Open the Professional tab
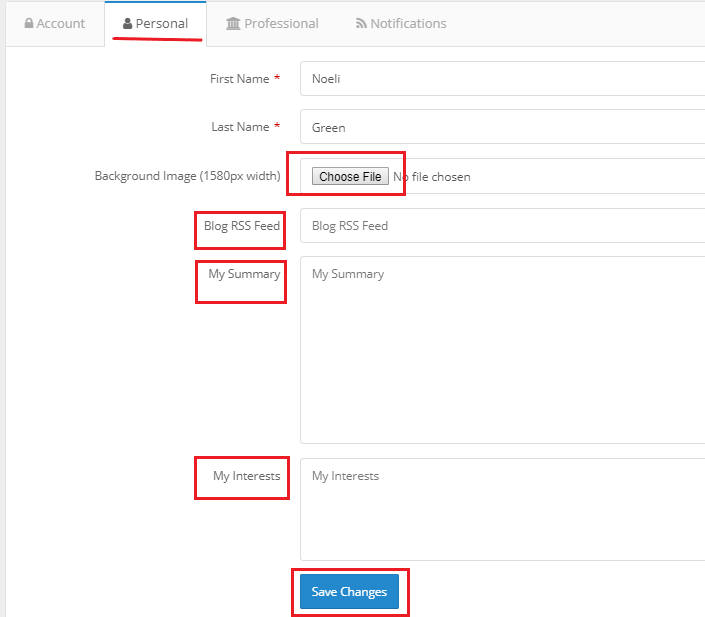Viewport: 705px width, 617px height. [272, 23]
